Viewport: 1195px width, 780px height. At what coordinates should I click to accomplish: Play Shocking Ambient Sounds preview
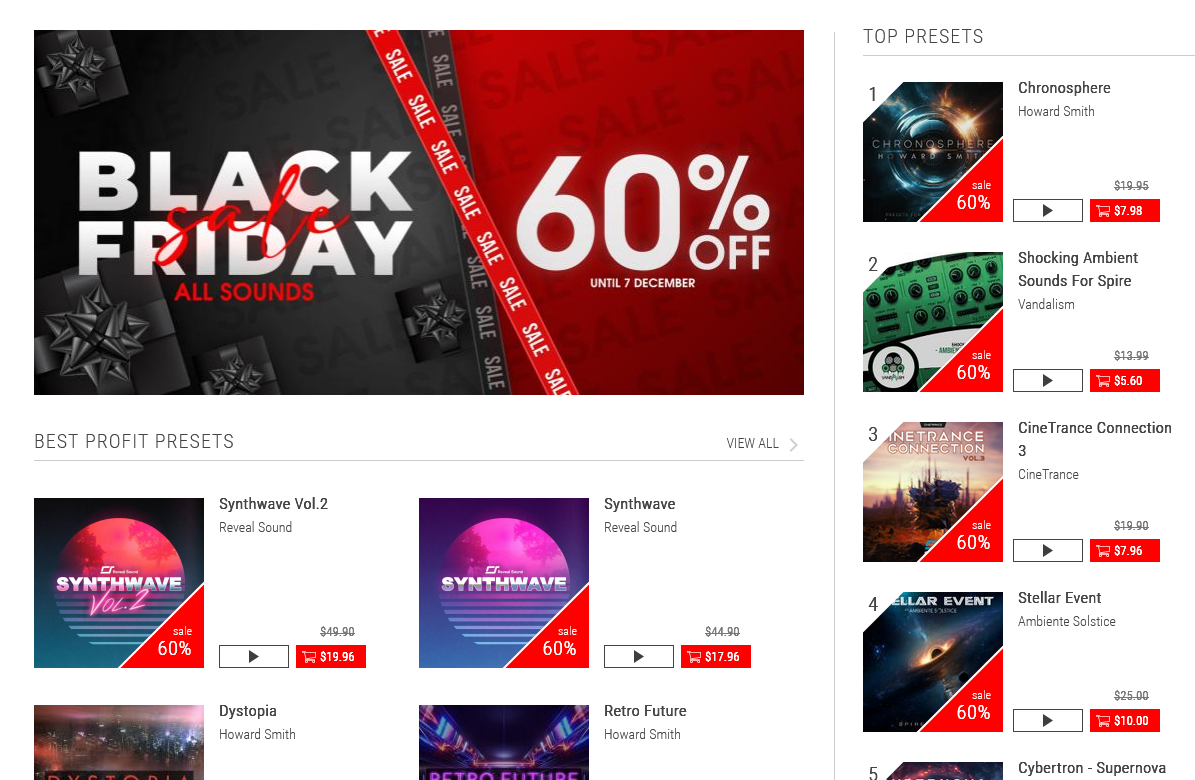click(x=1048, y=380)
